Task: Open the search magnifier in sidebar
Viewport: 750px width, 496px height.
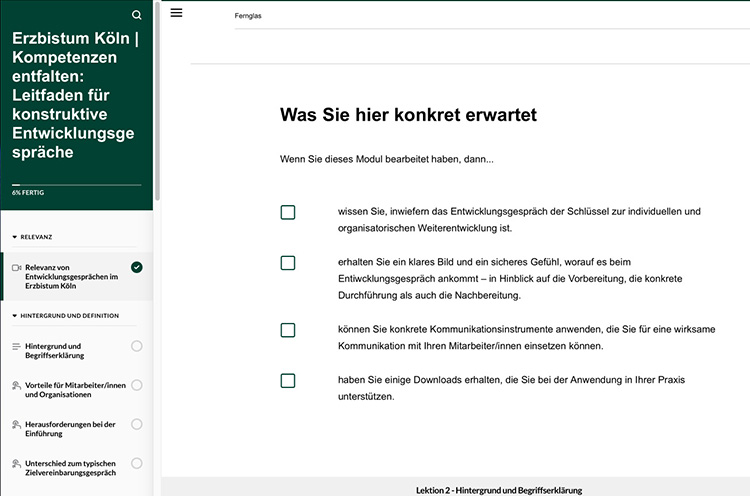Action: tap(137, 15)
